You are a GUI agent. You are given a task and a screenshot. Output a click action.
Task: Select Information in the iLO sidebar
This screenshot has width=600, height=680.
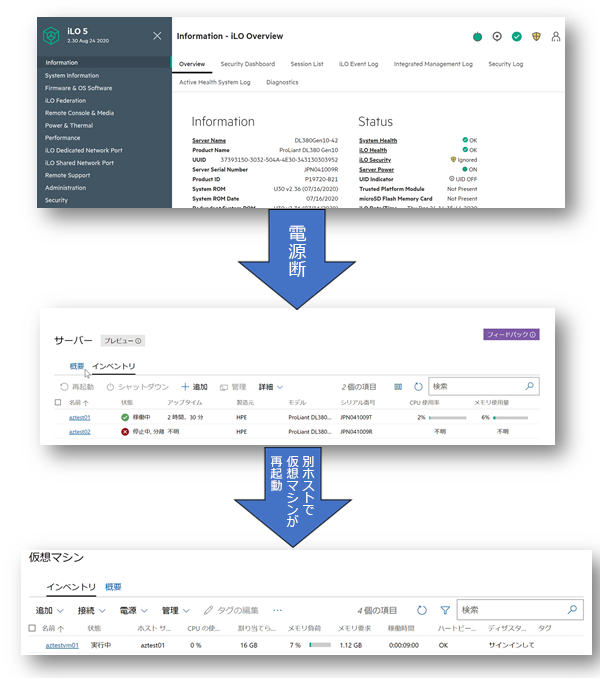[104, 62]
